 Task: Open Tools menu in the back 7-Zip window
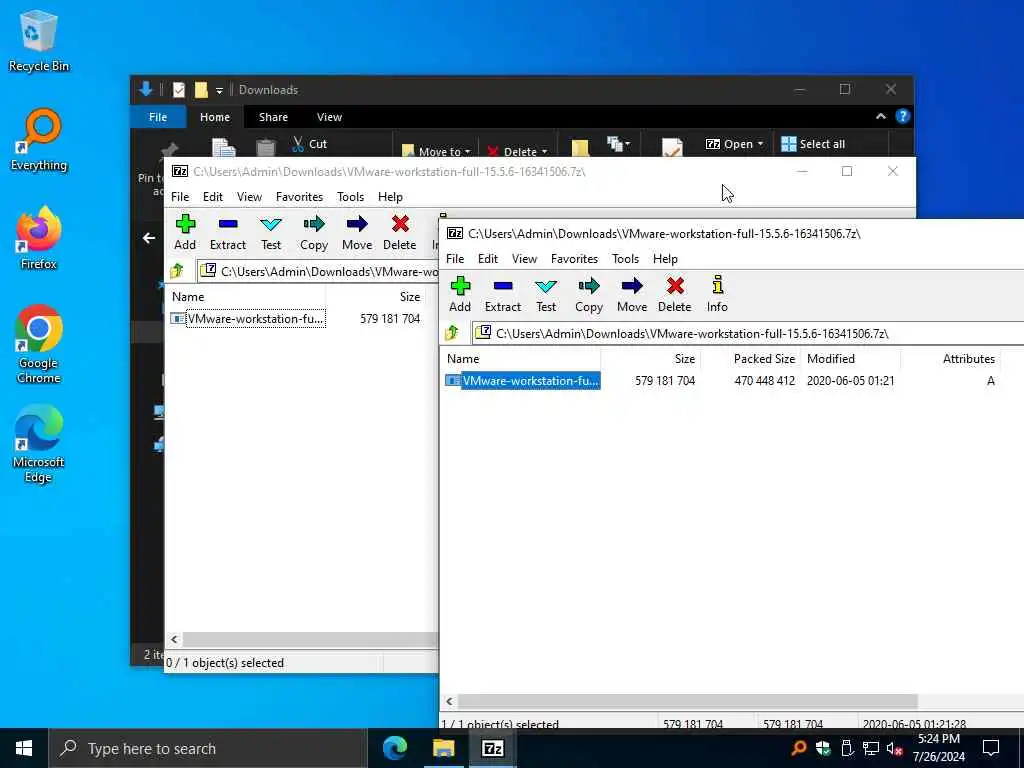click(351, 197)
